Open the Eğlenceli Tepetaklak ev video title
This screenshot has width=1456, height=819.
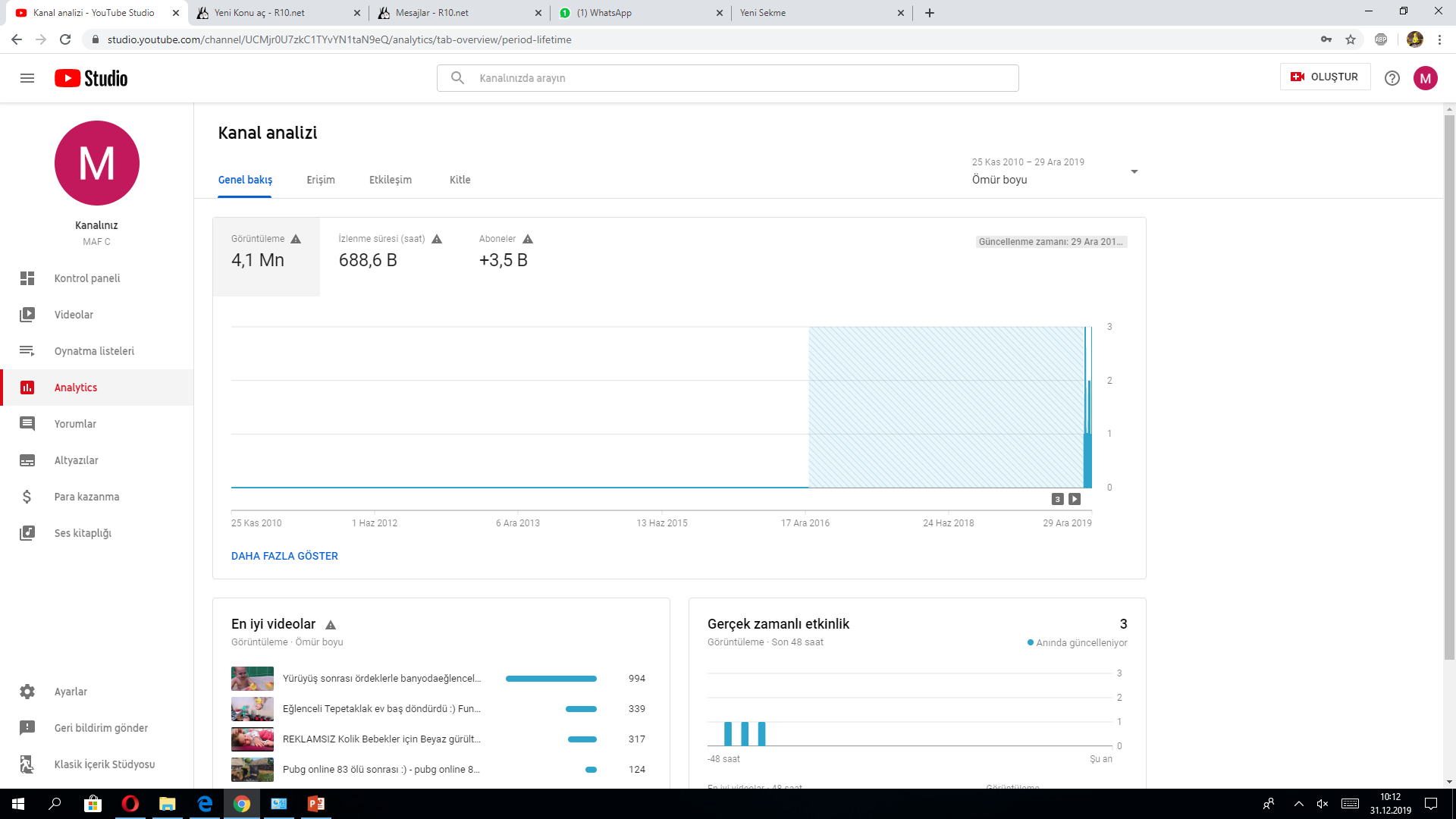381,709
